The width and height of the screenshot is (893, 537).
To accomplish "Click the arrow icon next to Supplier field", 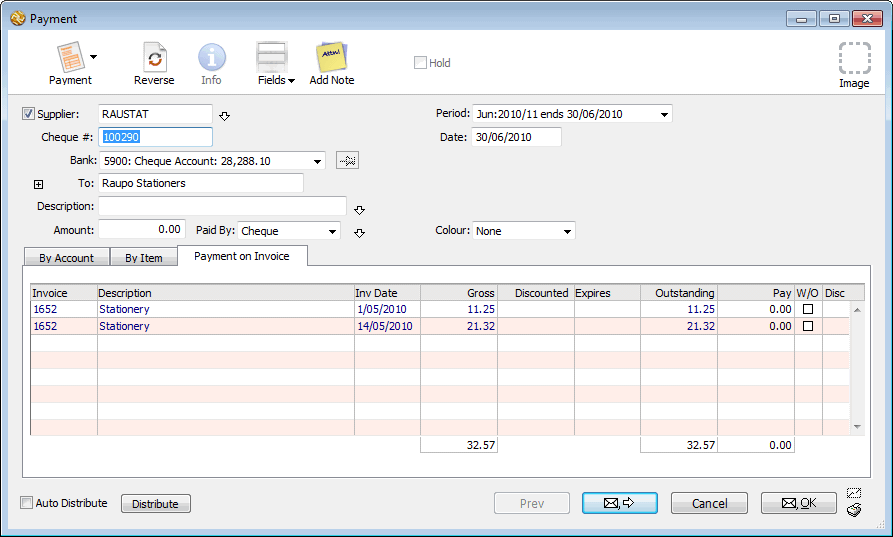I will 225,115.
